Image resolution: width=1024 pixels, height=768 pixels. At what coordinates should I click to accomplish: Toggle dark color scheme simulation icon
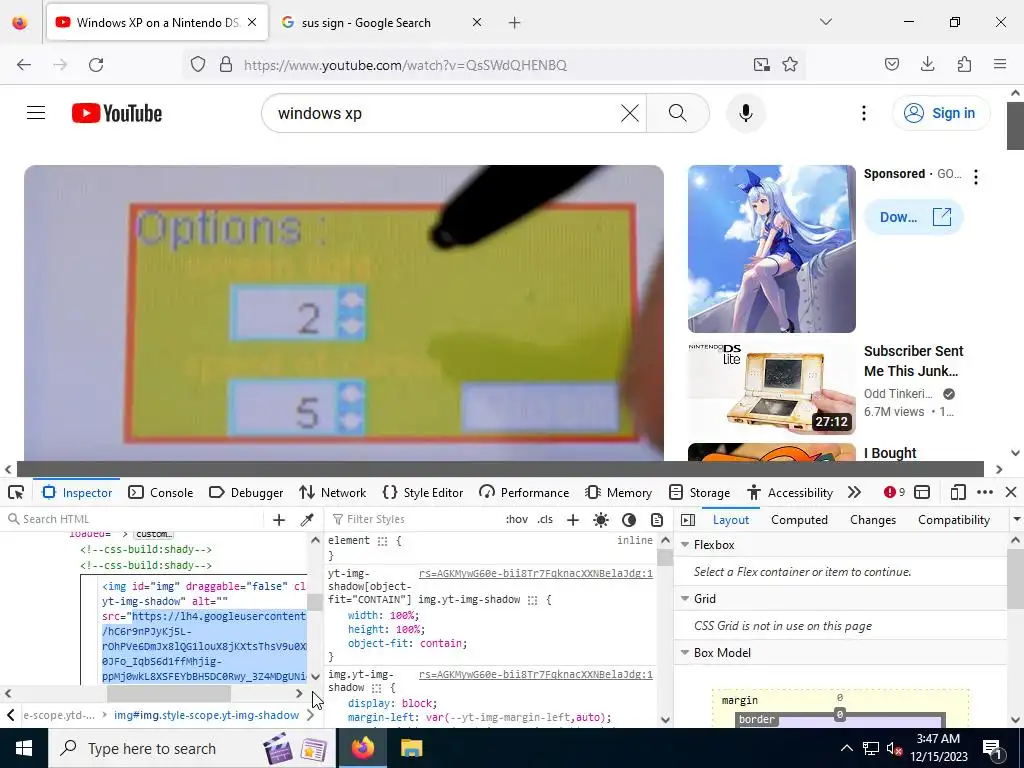click(629, 520)
